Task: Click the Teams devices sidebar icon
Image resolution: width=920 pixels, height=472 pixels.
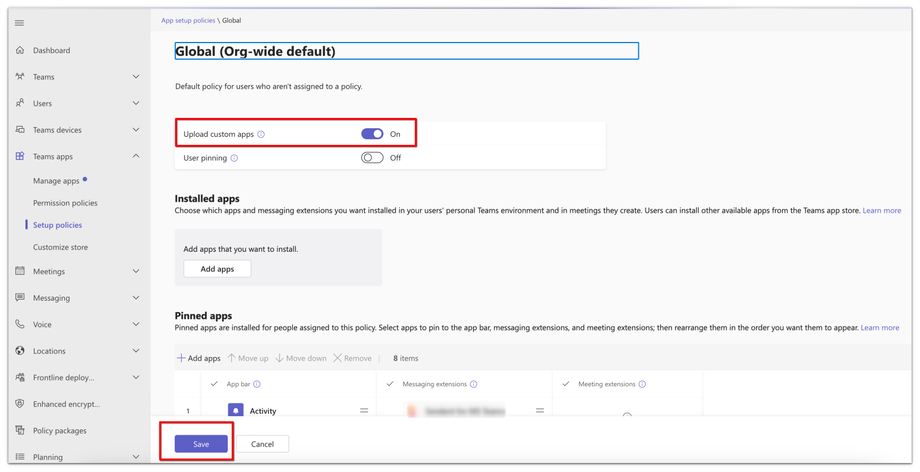Action: point(20,130)
